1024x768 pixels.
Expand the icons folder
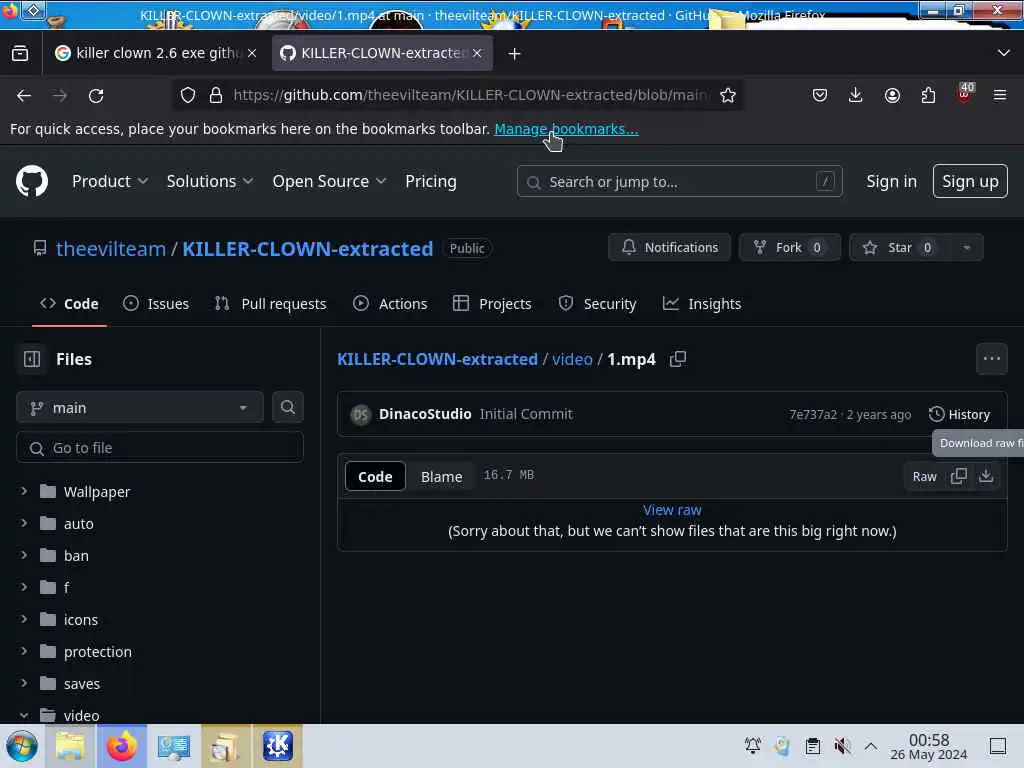pyautogui.click(x=24, y=618)
